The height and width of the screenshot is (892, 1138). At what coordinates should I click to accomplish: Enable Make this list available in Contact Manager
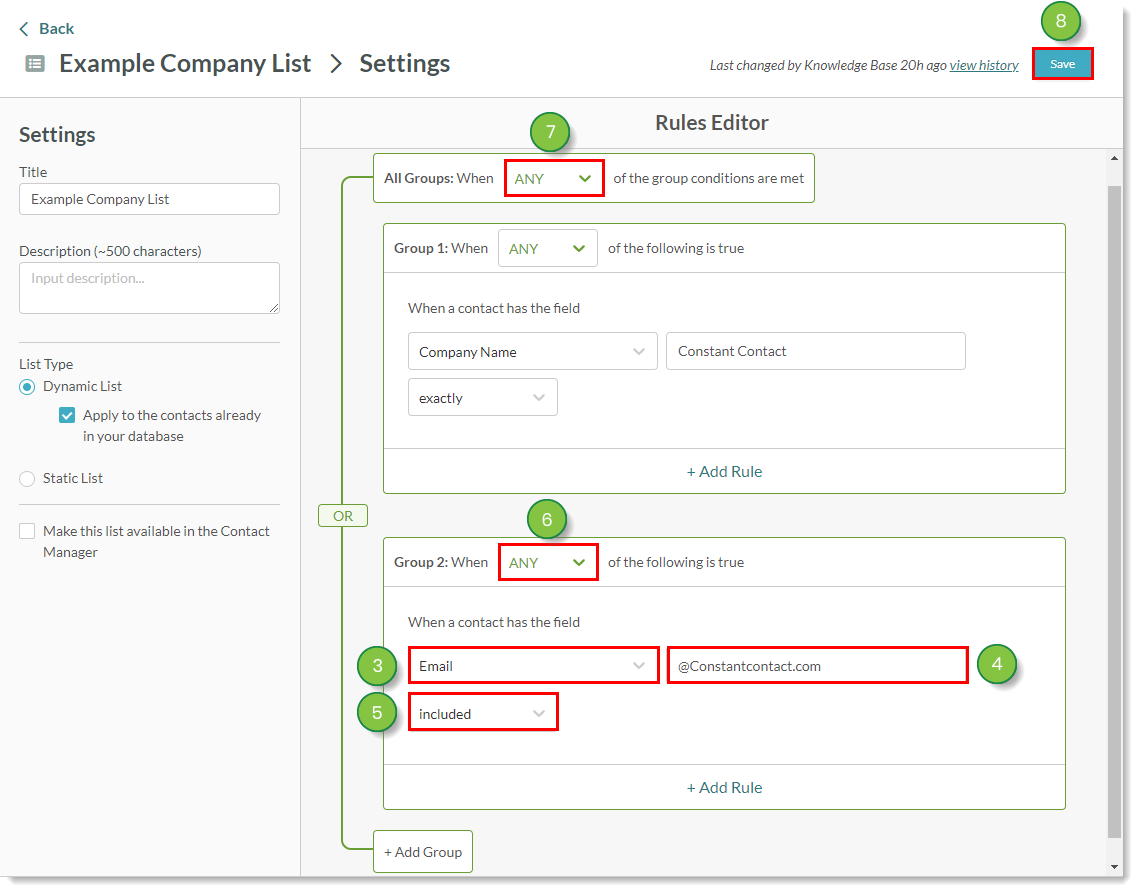27,532
